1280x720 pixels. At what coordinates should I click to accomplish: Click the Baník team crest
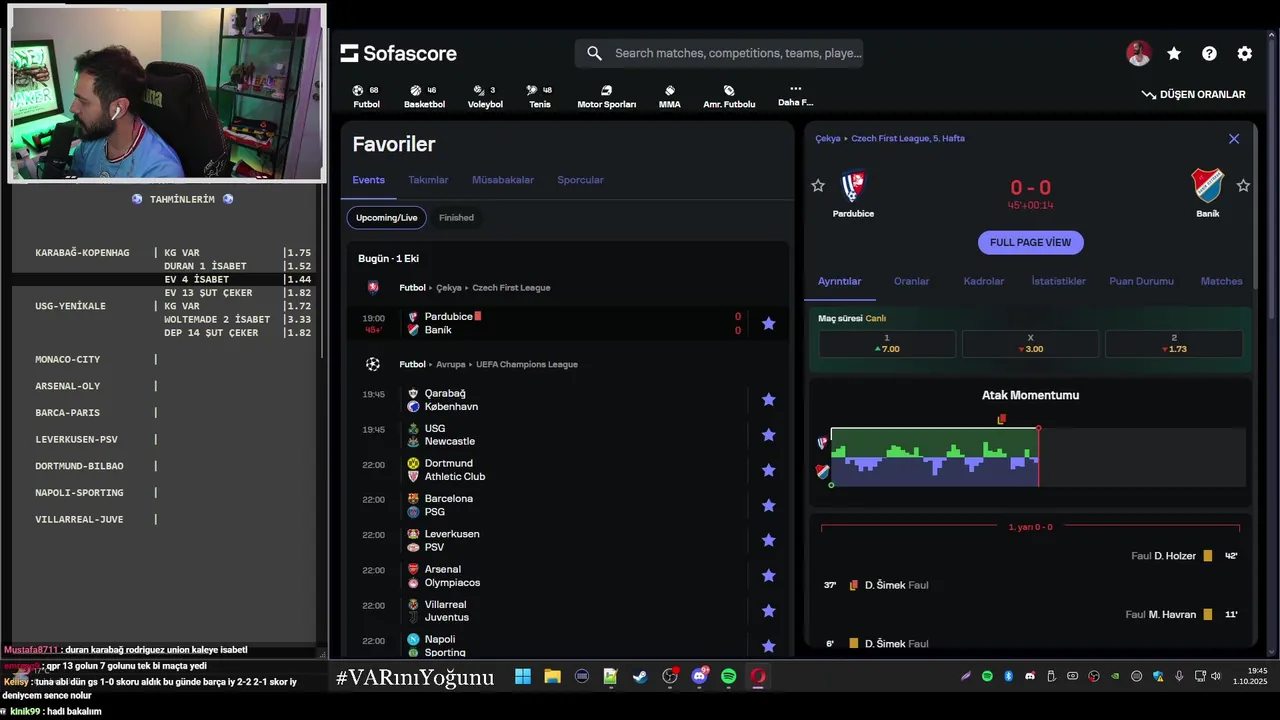[x=1208, y=186]
